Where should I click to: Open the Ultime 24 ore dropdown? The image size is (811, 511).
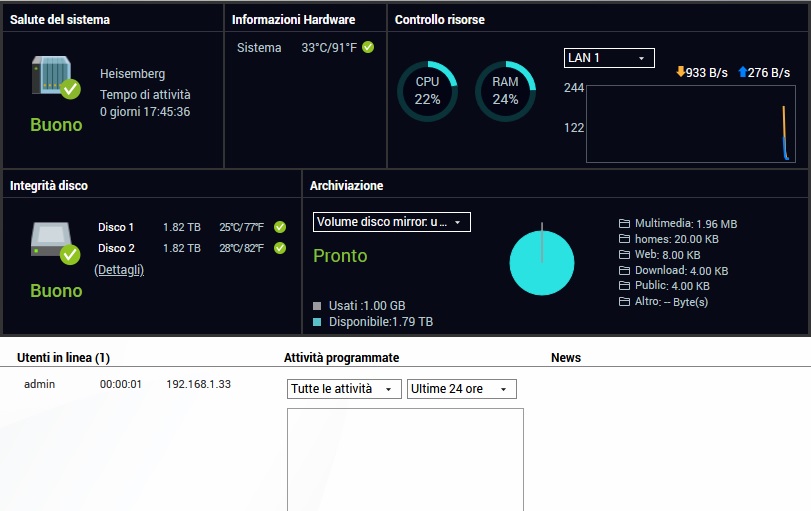click(461, 389)
